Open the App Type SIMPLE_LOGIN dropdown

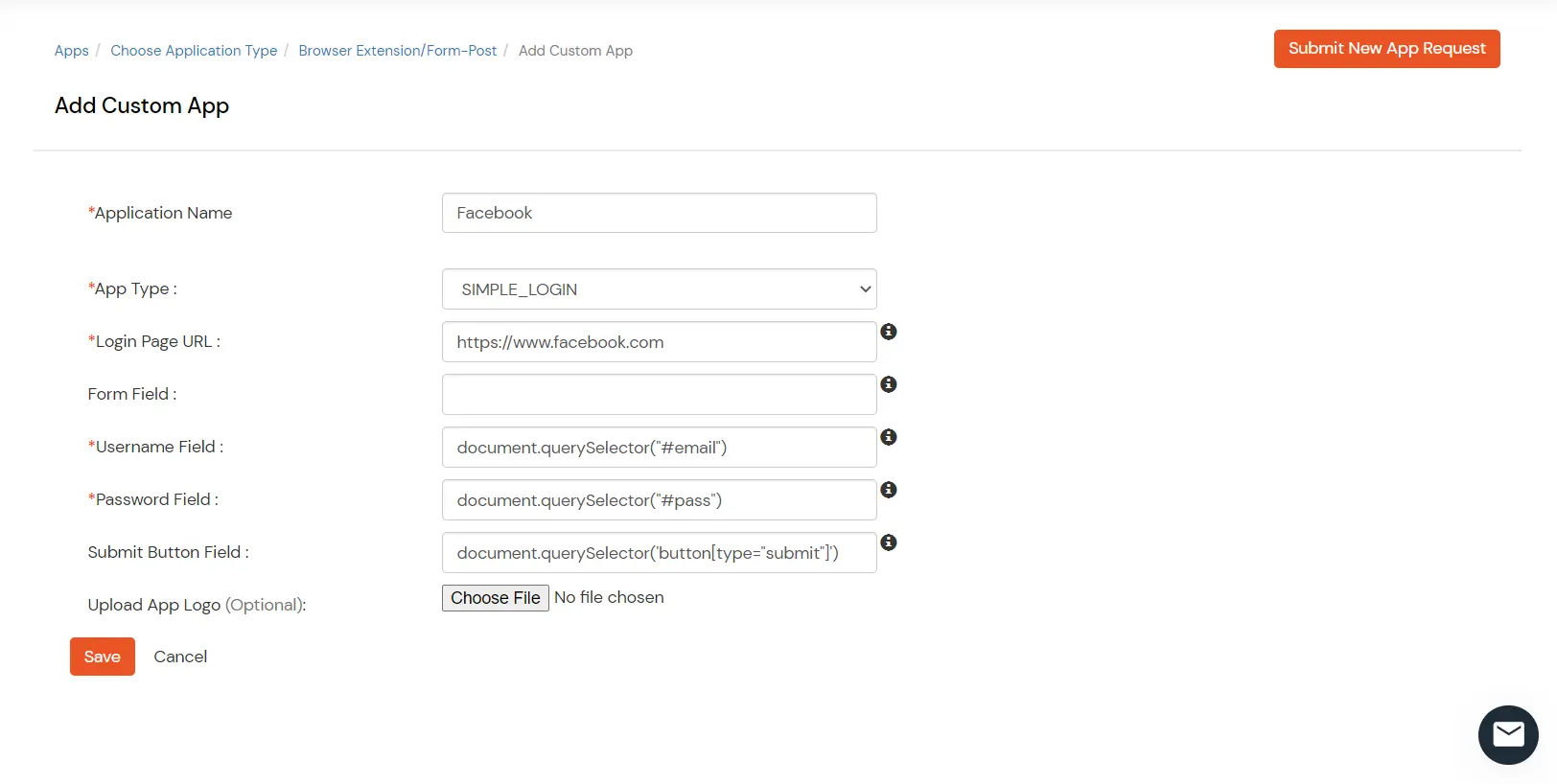click(x=660, y=289)
